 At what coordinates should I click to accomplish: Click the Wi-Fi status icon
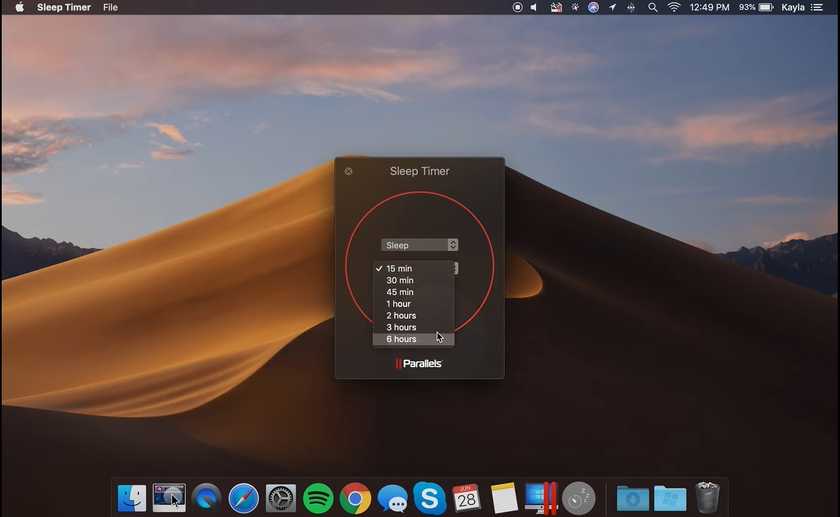pos(673,7)
